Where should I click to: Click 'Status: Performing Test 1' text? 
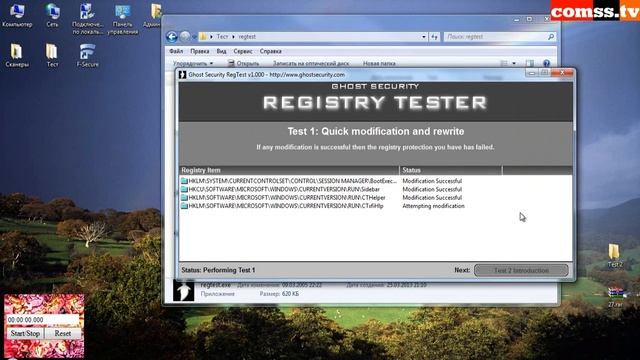coord(218,270)
